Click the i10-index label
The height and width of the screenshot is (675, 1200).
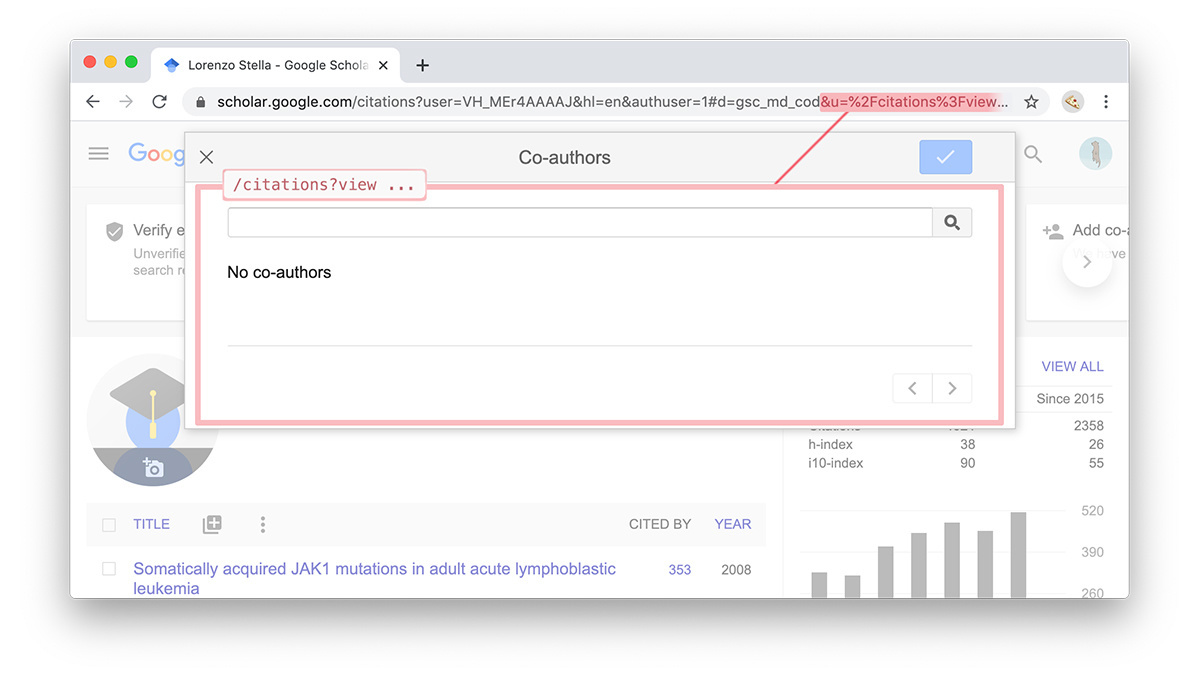(x=836, y=463)
